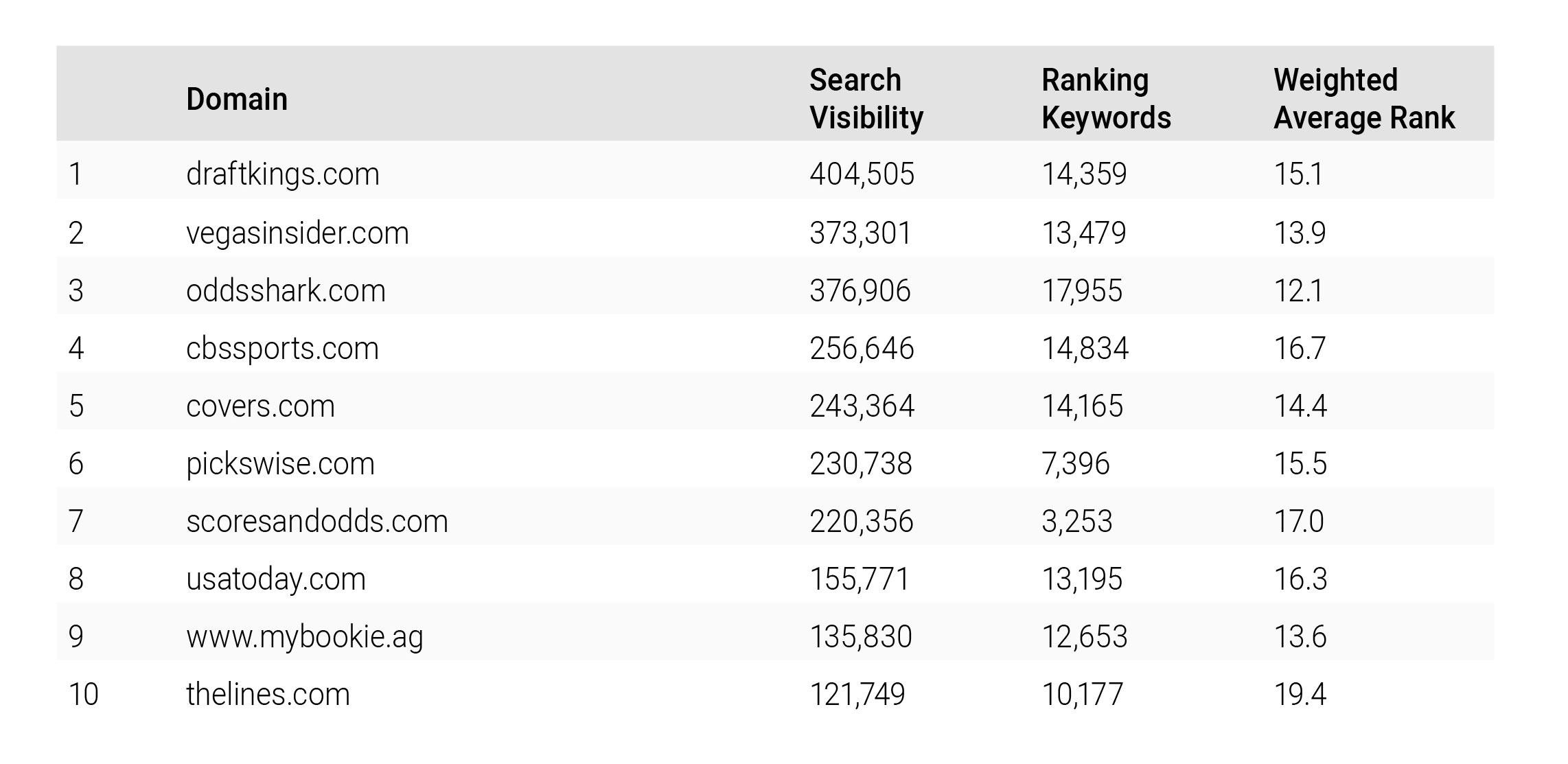
Task: Select scoresandodds.com domain entry
Action: pos(317,521)
